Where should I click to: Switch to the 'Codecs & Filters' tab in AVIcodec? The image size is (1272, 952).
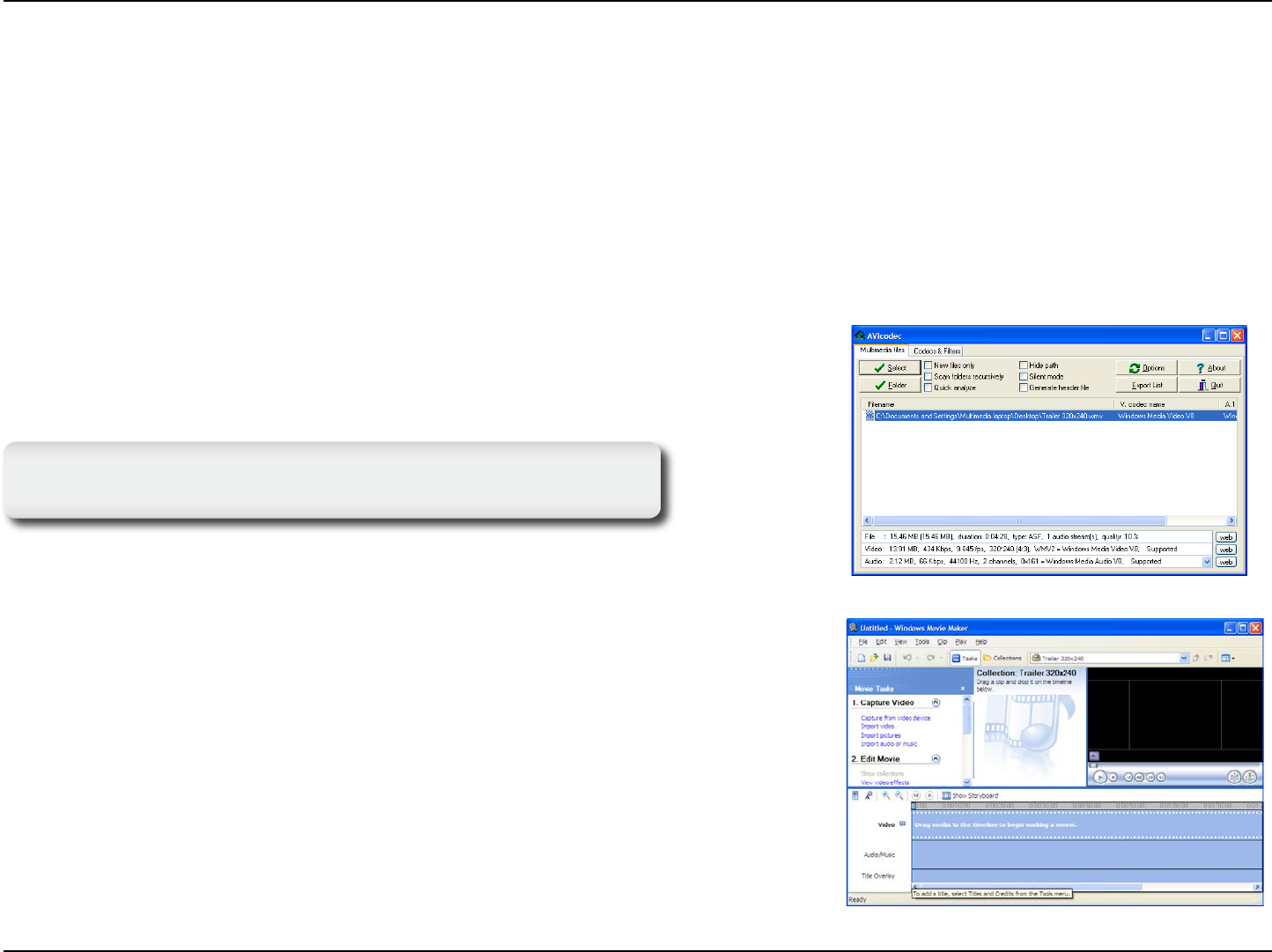pos(936,351)
